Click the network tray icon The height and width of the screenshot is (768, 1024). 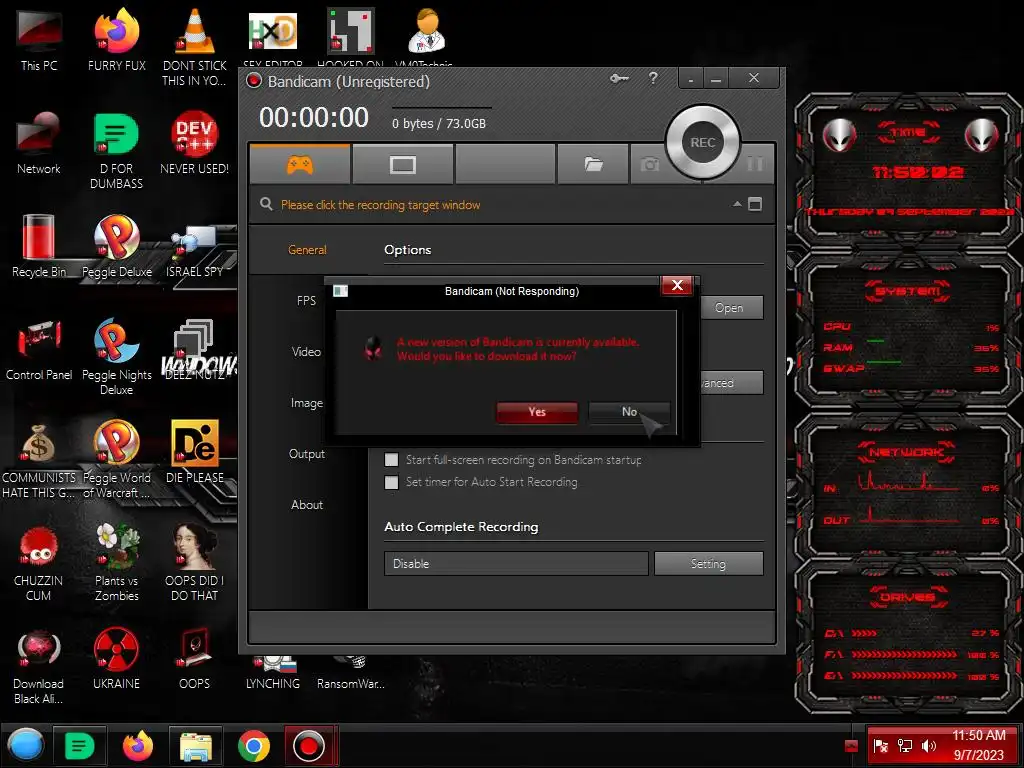(x=904, y=746)
